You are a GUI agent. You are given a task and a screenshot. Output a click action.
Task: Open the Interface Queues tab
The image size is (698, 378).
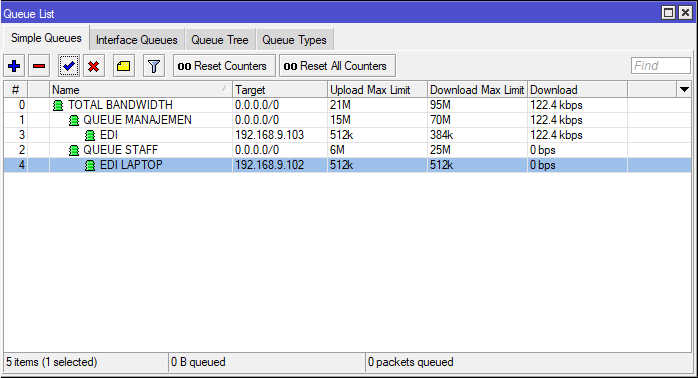pyautogui.click(x=137, y=40)
